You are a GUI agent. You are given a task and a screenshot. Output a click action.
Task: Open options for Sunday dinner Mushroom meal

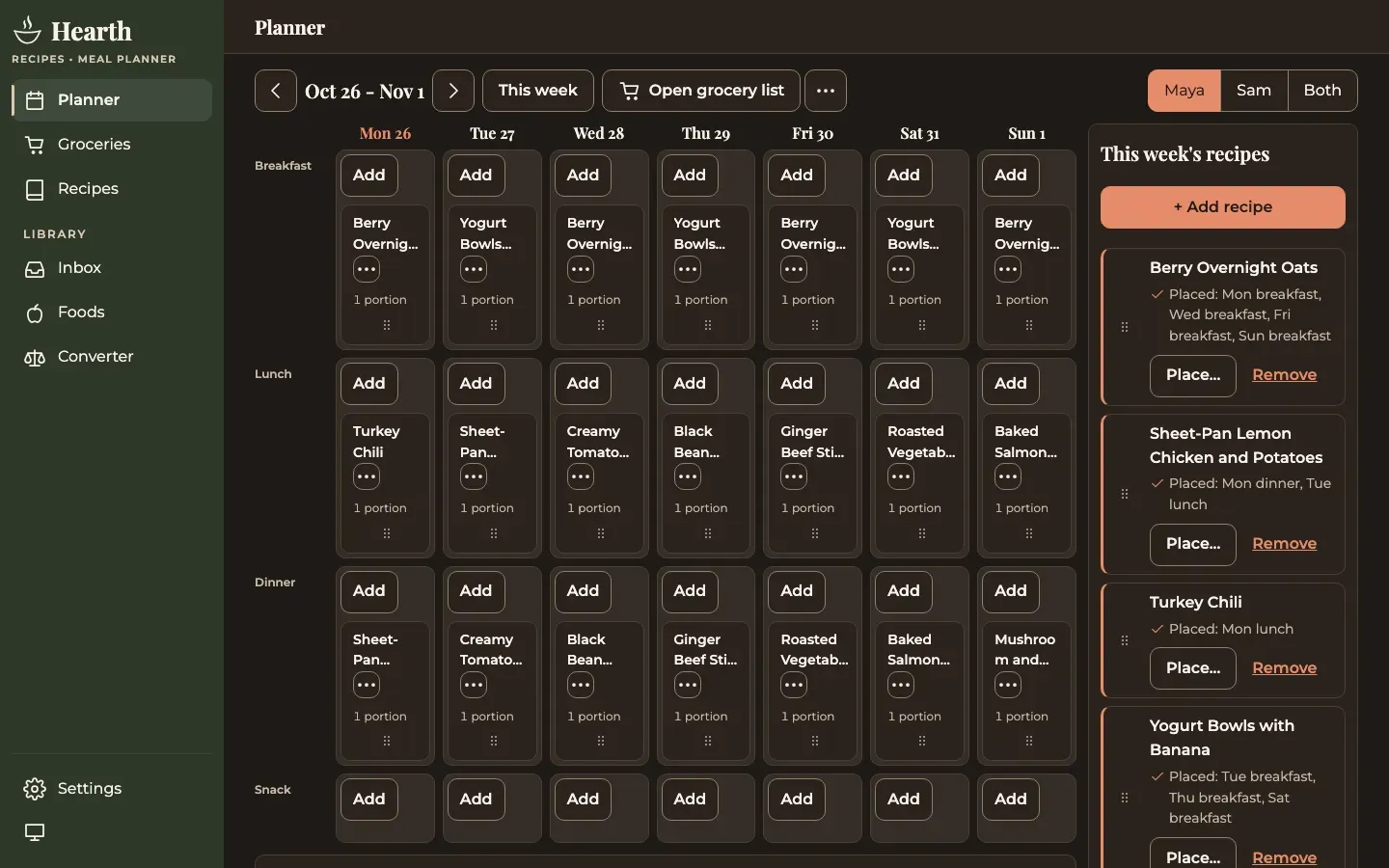(1008, 685)
